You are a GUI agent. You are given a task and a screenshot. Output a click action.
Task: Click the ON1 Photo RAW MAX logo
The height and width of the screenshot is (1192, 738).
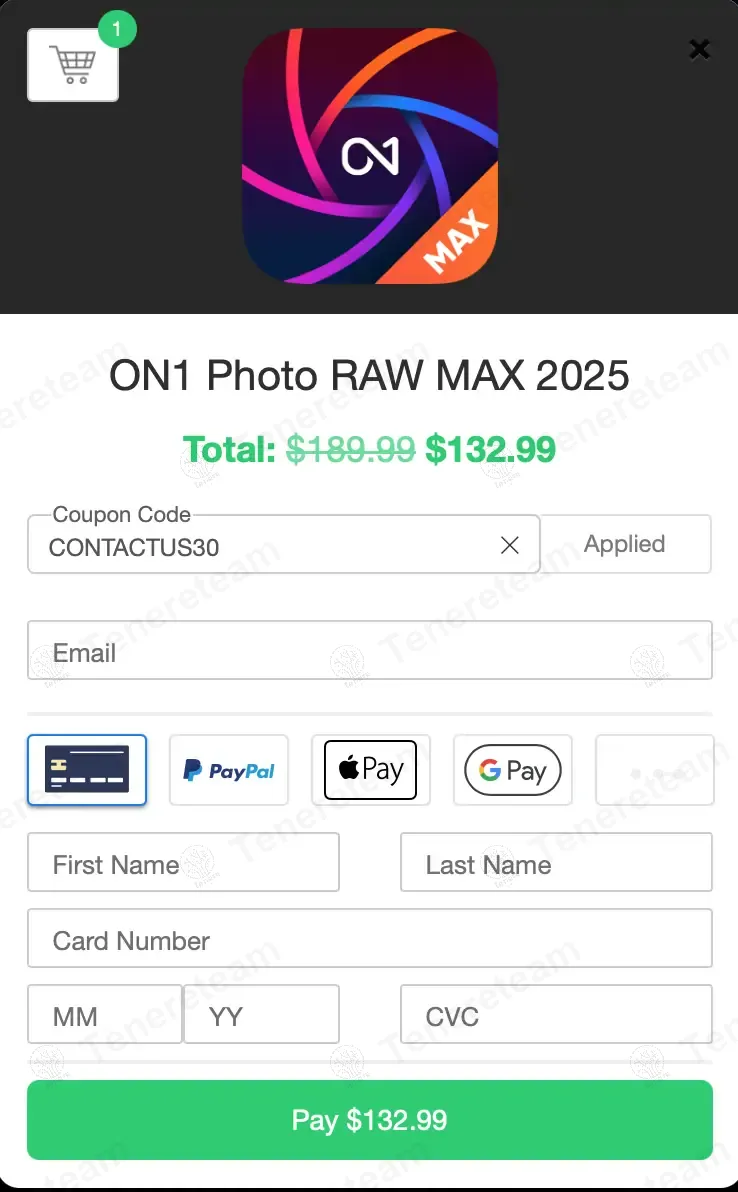coord(370,156)
